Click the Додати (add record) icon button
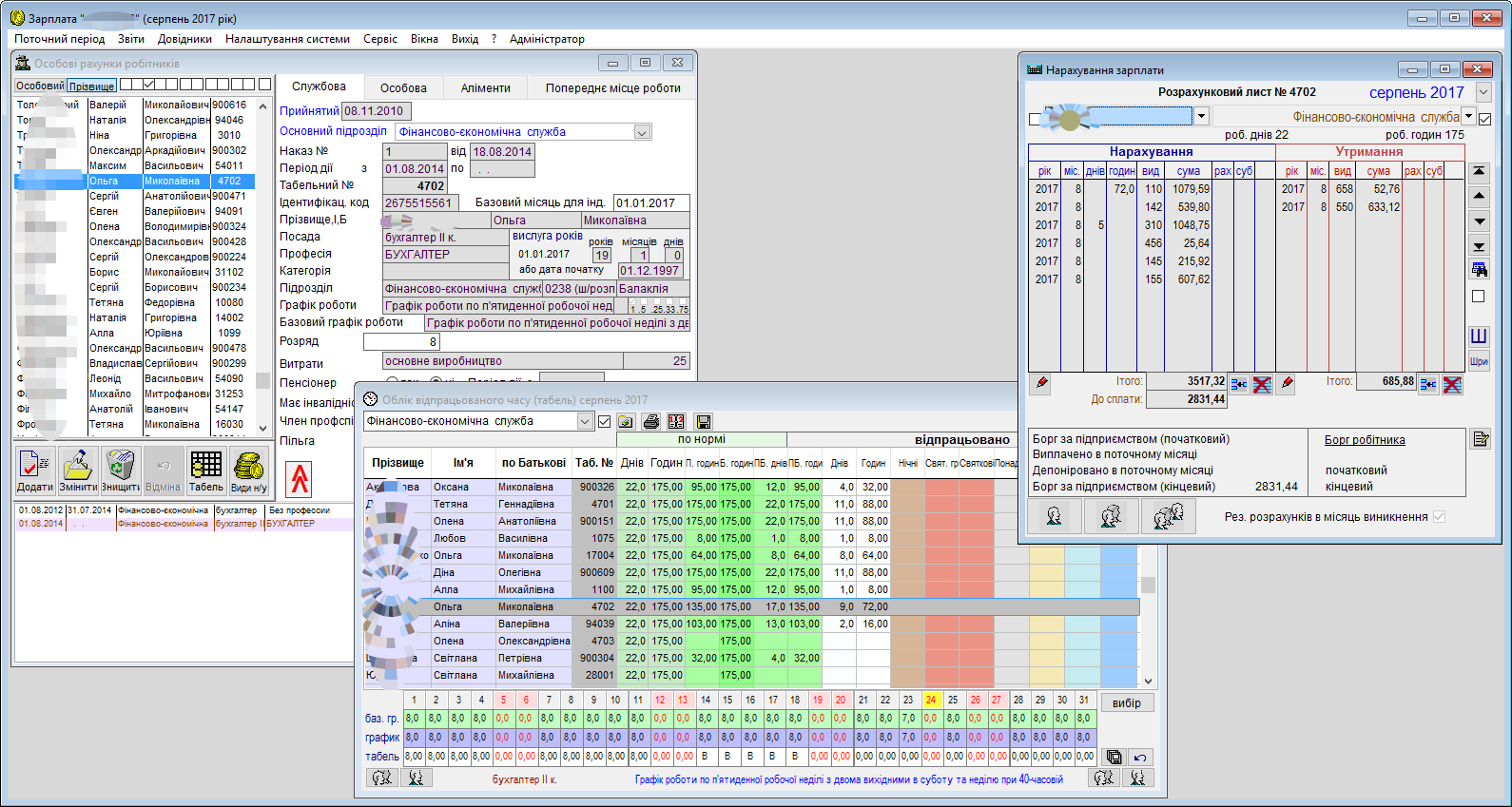Image resolution: width=1512 pixels, height=807 pixels. 35,471
